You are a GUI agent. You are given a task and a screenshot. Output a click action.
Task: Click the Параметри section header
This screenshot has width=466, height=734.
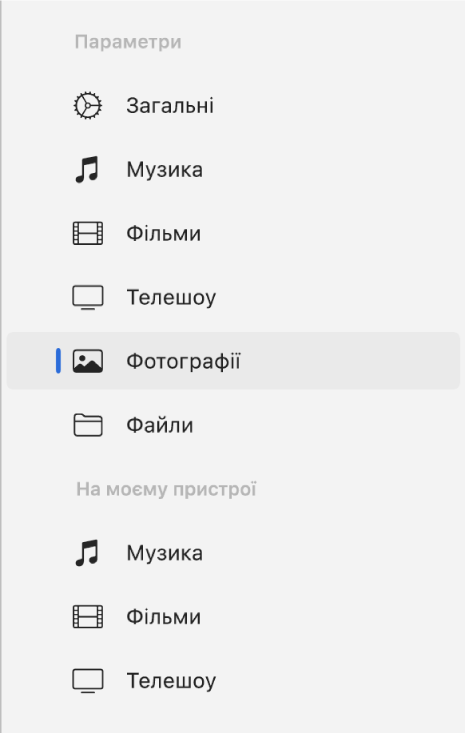point(128,42)
